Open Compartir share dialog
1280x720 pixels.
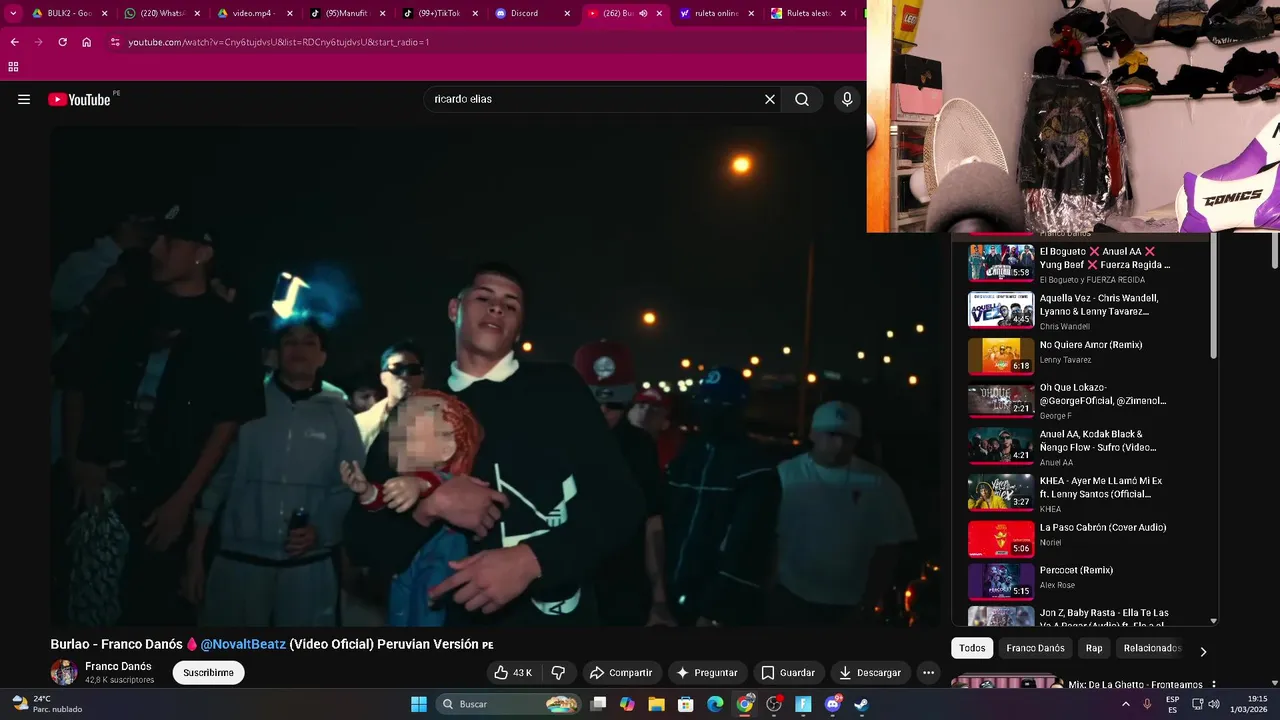(x=621, y=673)
